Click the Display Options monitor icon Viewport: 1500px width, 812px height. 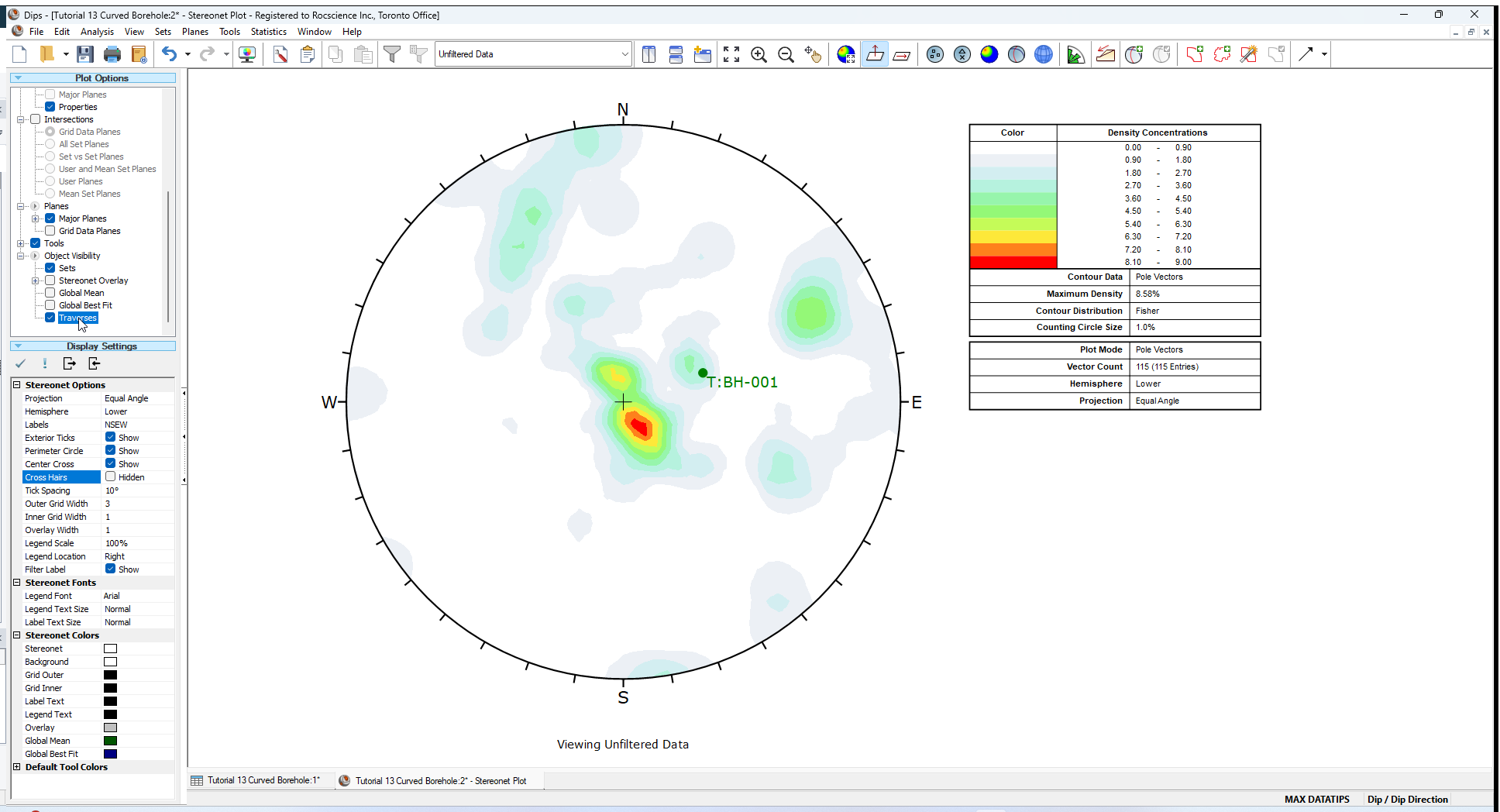click(247, 54)
